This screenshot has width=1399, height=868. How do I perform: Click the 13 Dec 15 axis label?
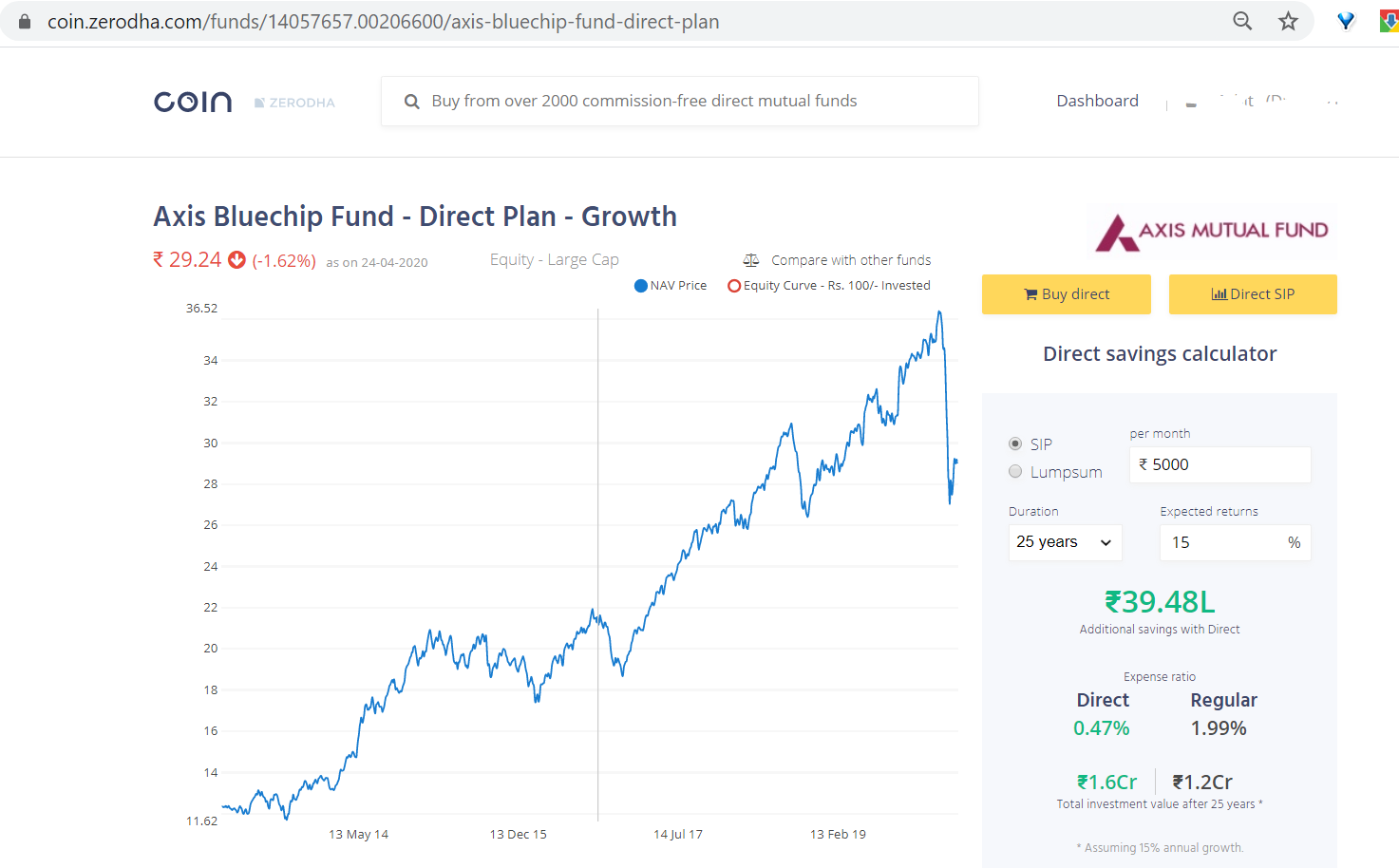pyautogui.click(x=518, y=835)
